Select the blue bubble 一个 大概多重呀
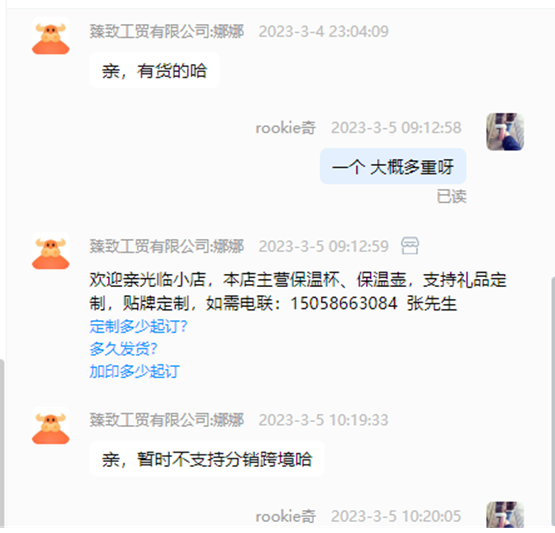The image size is (555, 533). pos(393,166)
